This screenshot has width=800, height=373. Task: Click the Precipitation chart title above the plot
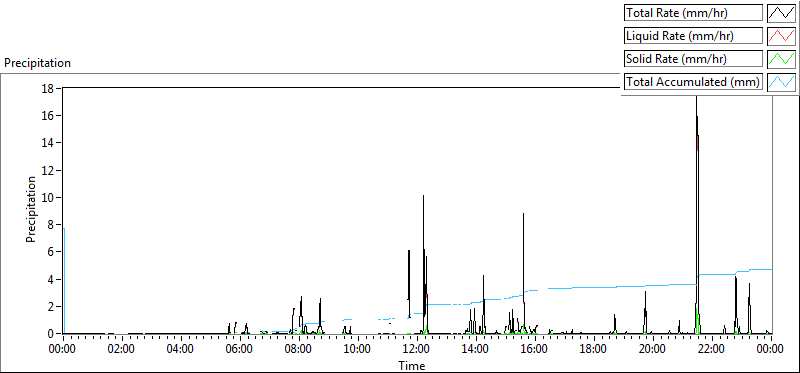pyautogui.click(x=37, y=63)
